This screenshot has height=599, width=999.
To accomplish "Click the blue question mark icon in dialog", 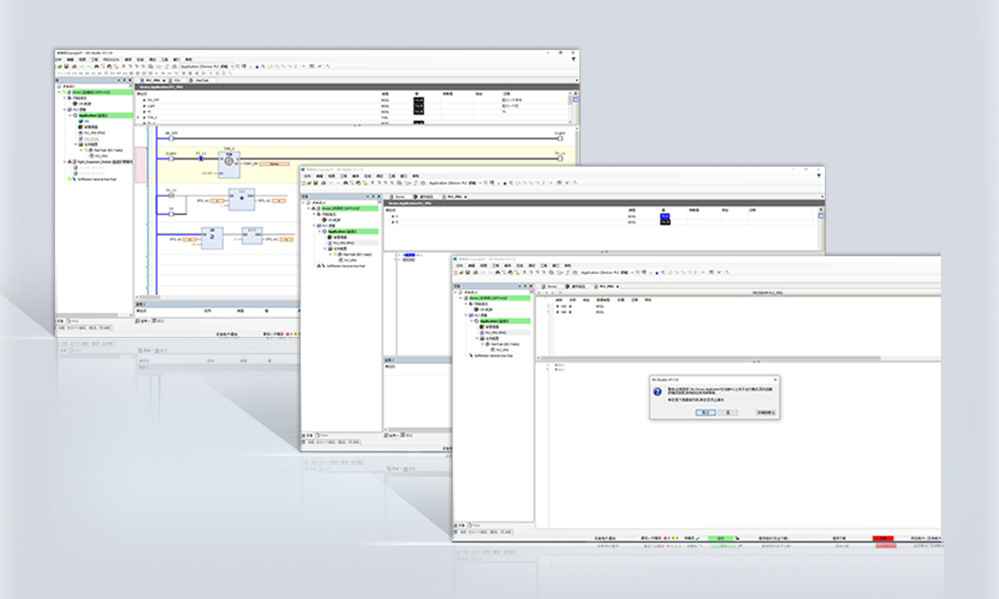I will point(657,393).
